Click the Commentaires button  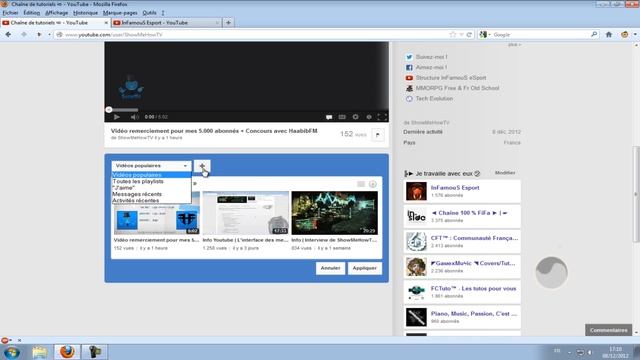point(609,330)
